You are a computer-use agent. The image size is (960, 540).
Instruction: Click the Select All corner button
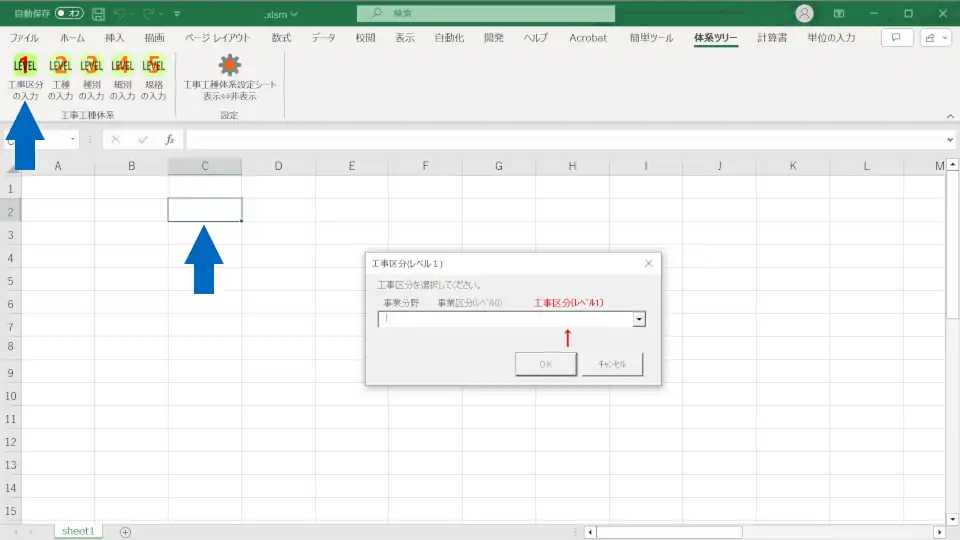pyautogui.click(x=10, y=166)
